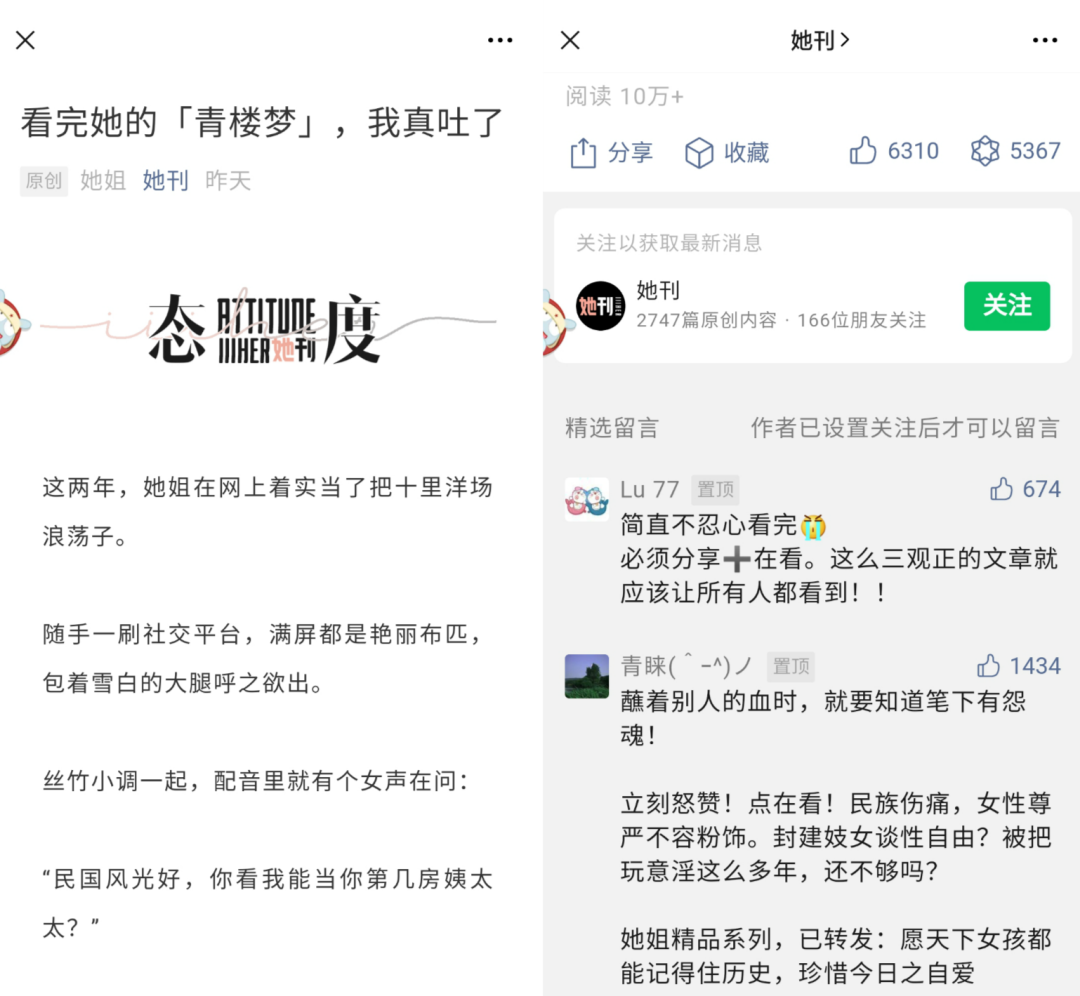Tap the 她刊 round black avatar logo

click(600, 306)
